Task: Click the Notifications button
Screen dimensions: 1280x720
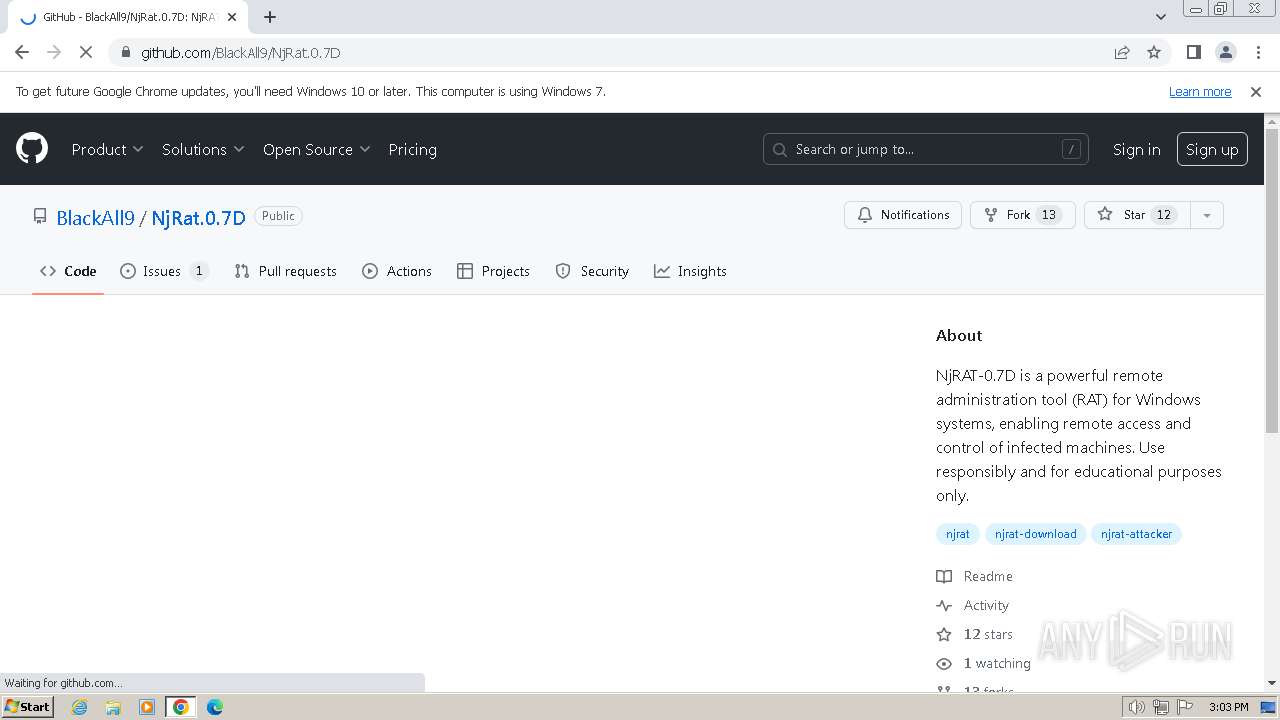Action: point(903,215)
